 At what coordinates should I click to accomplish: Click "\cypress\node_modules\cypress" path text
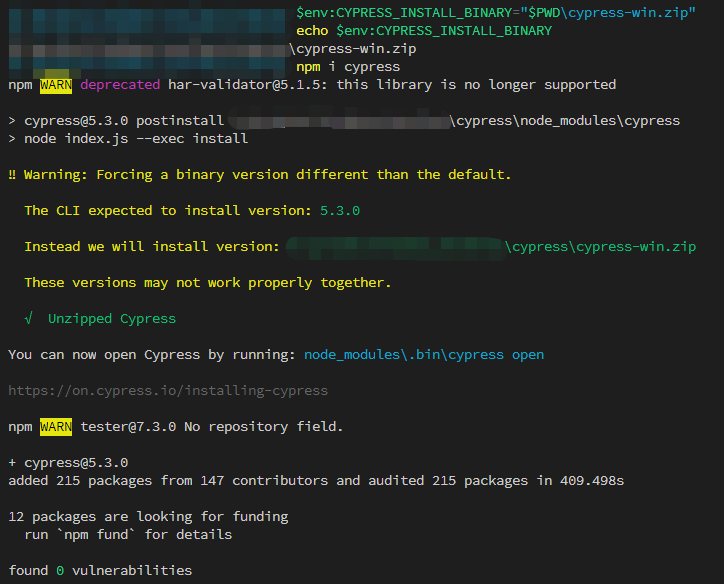pos(564,121)
